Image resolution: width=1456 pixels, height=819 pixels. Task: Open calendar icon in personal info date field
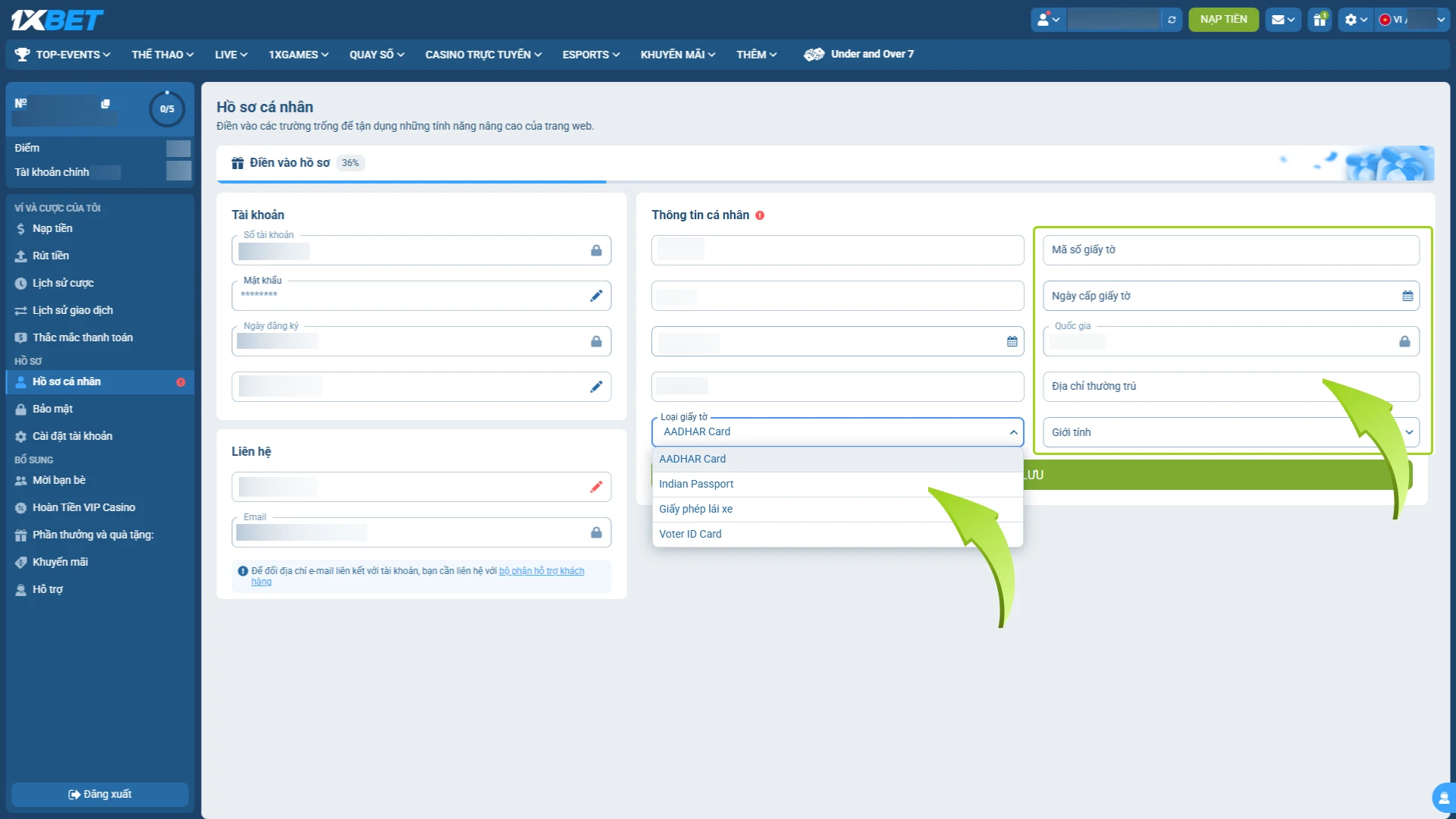(1012, 341)
